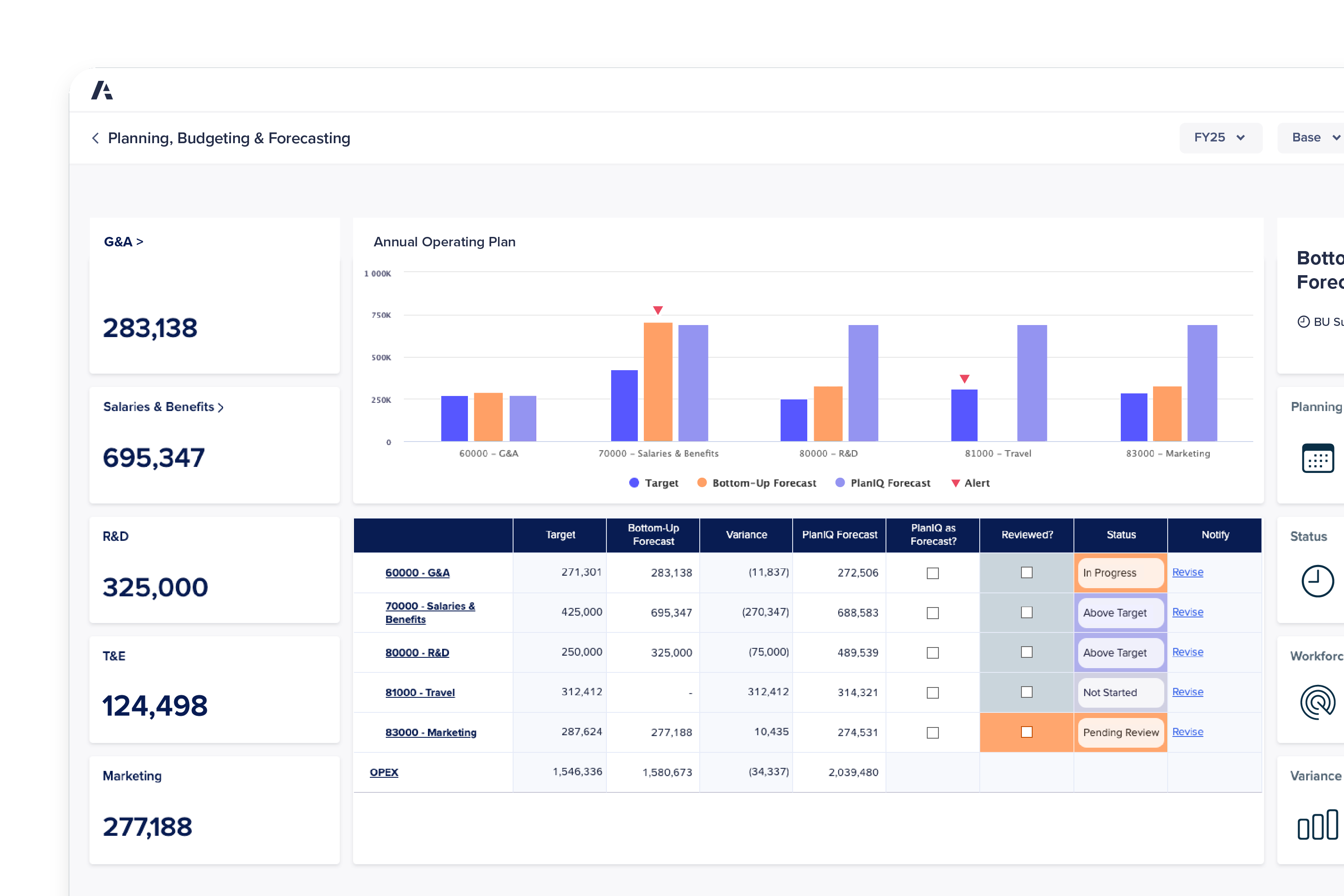Click the Target column header
Viewport: 1344px width, 896px height.
click(x=560, y=535)
